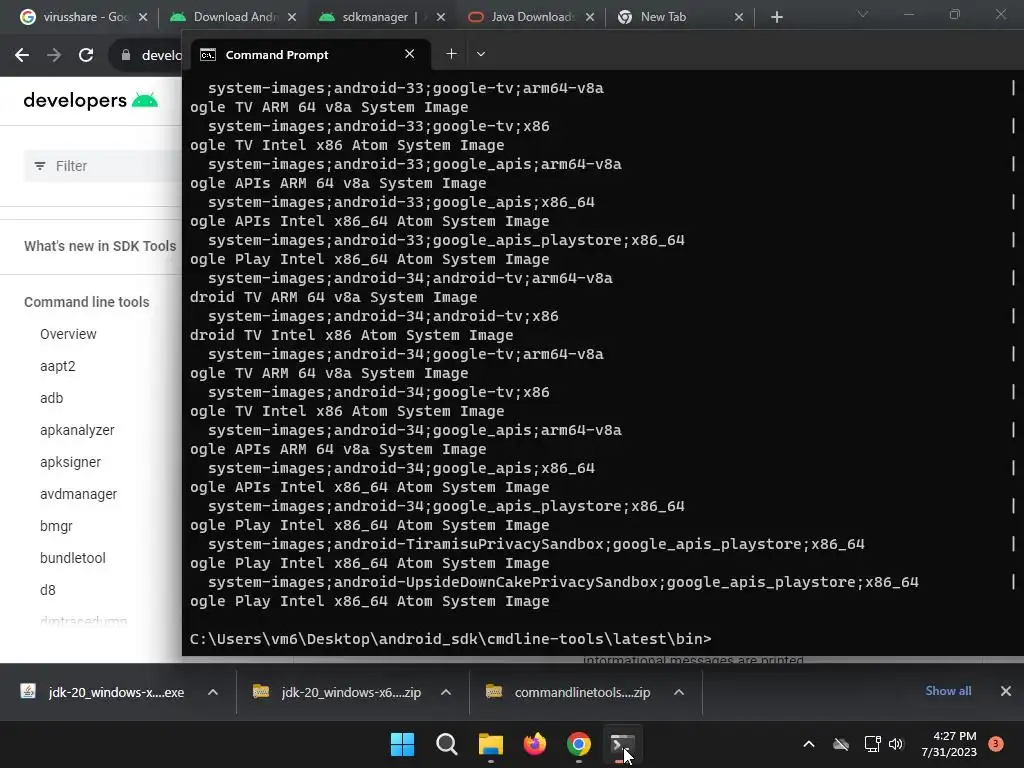Open volume control tray icon
1024x768 pixels.
(895, 744)
